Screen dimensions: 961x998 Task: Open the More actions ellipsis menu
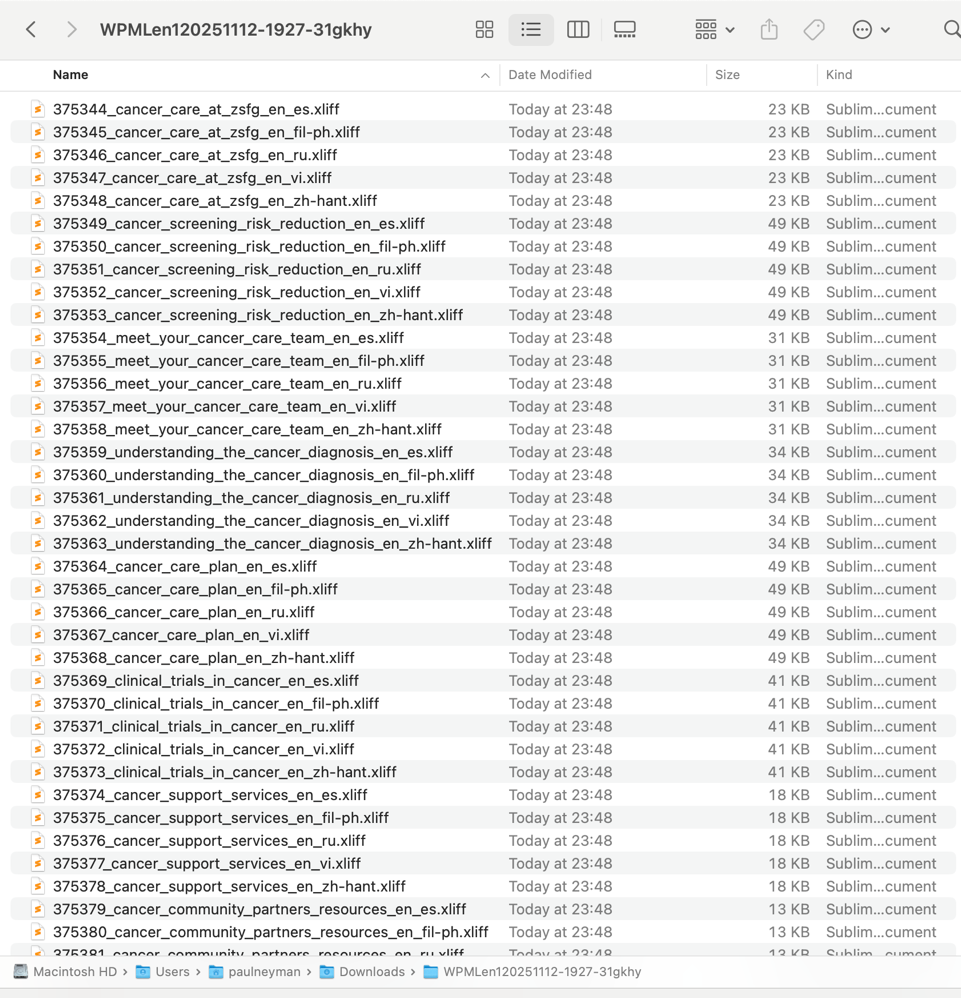(x=871, y=29)
